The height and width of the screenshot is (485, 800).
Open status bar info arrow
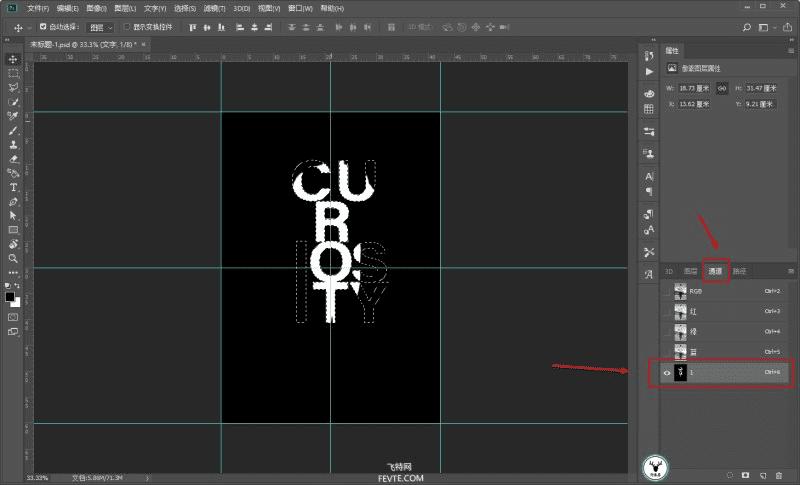click(x=147, y=478)
